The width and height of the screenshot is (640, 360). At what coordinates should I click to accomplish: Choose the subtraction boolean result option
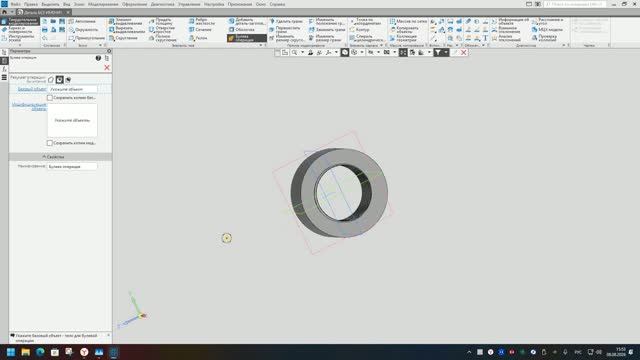coord(60,80)
